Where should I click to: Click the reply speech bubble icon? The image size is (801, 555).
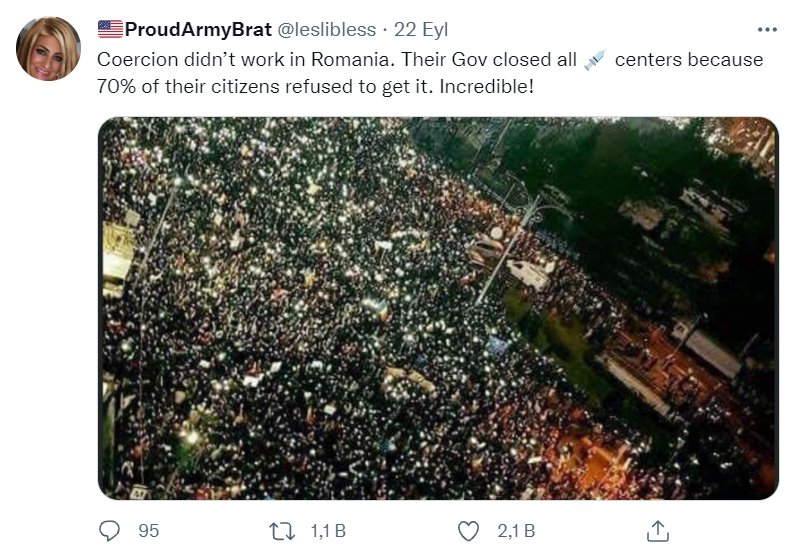pyautogui.click(x=111, y=530)
